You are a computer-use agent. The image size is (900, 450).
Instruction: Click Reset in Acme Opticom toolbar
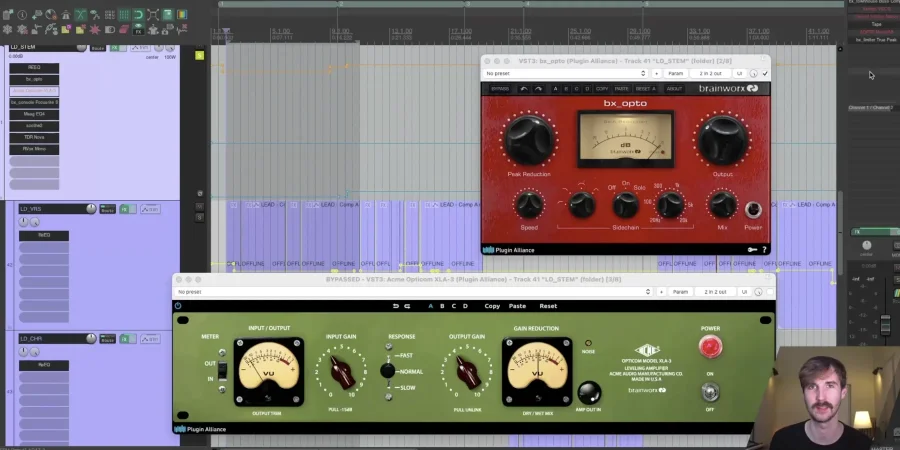pyautogui.click(x=548, y=306)
